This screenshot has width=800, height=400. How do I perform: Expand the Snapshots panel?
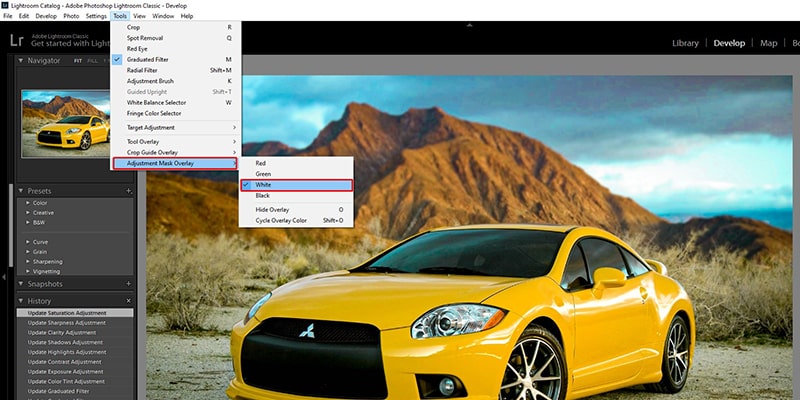(x=21, y=284)
